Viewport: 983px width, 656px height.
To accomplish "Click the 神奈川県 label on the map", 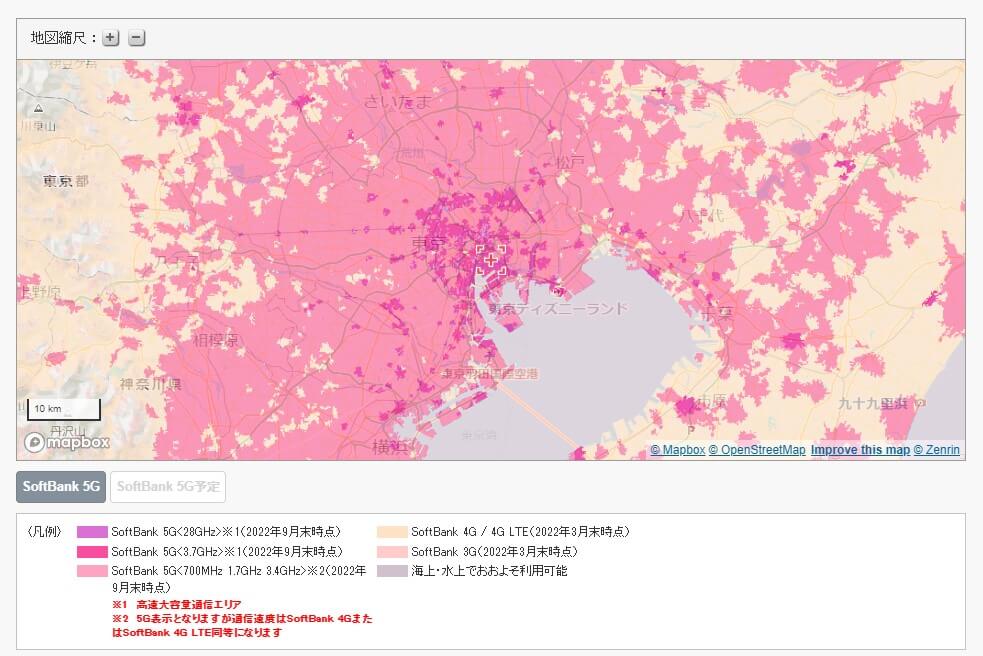I will [150, 384].
